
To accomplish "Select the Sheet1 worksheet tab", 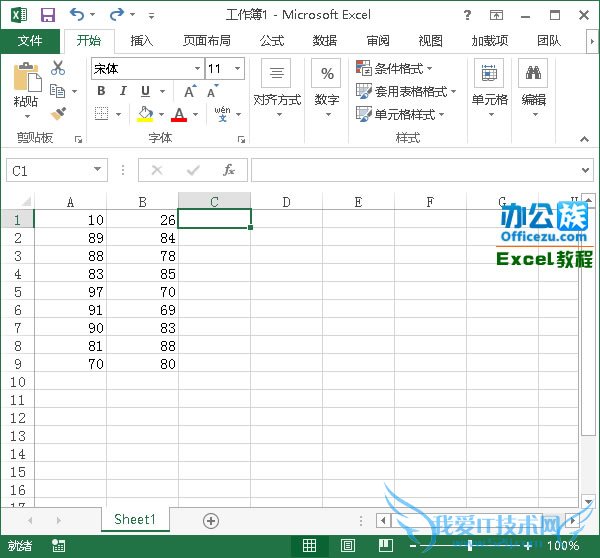I will (135, 520).
